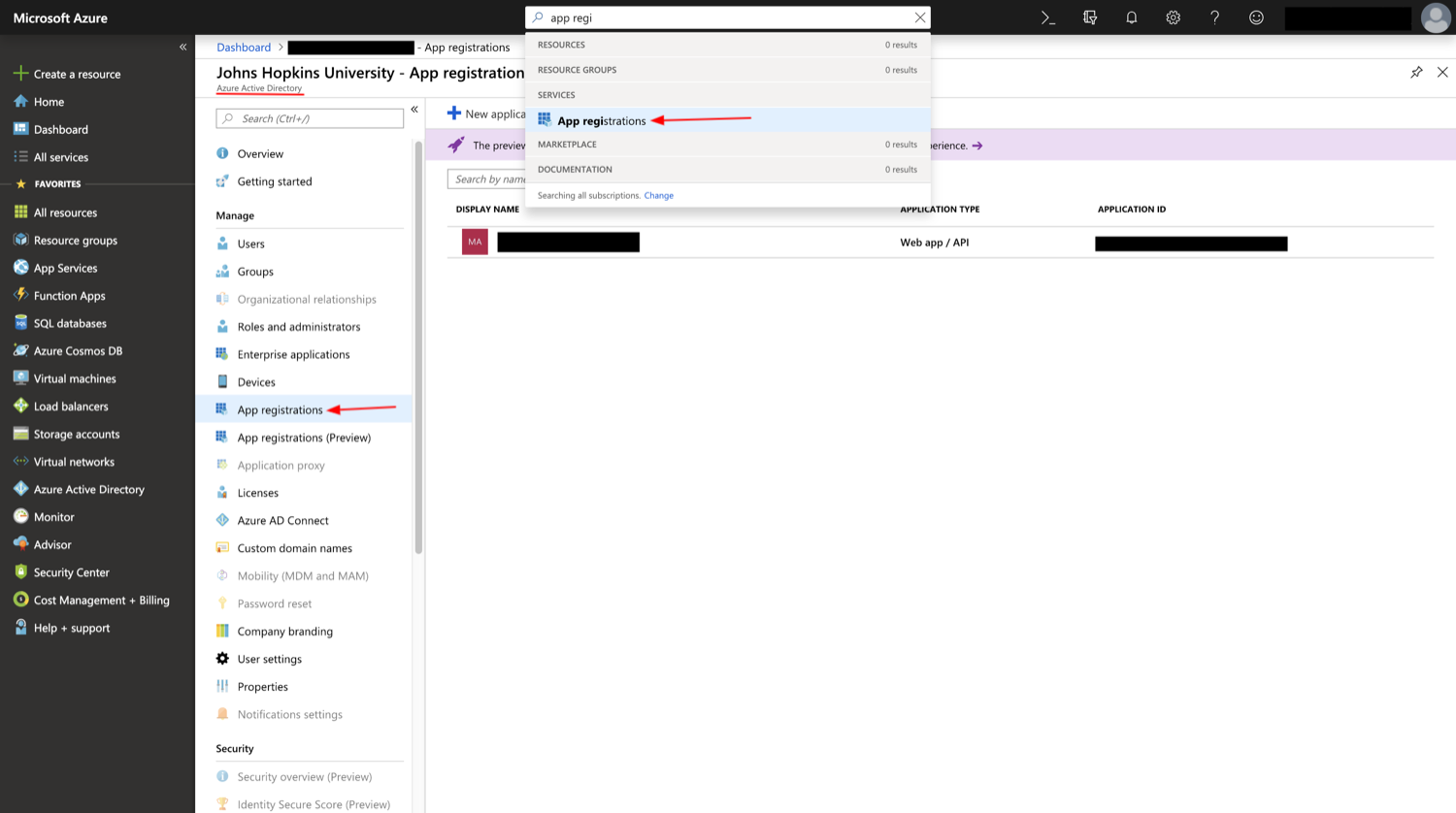The image size is (1456, 813).
Task: Open the MA registered app row
Action: click(940, 243)
